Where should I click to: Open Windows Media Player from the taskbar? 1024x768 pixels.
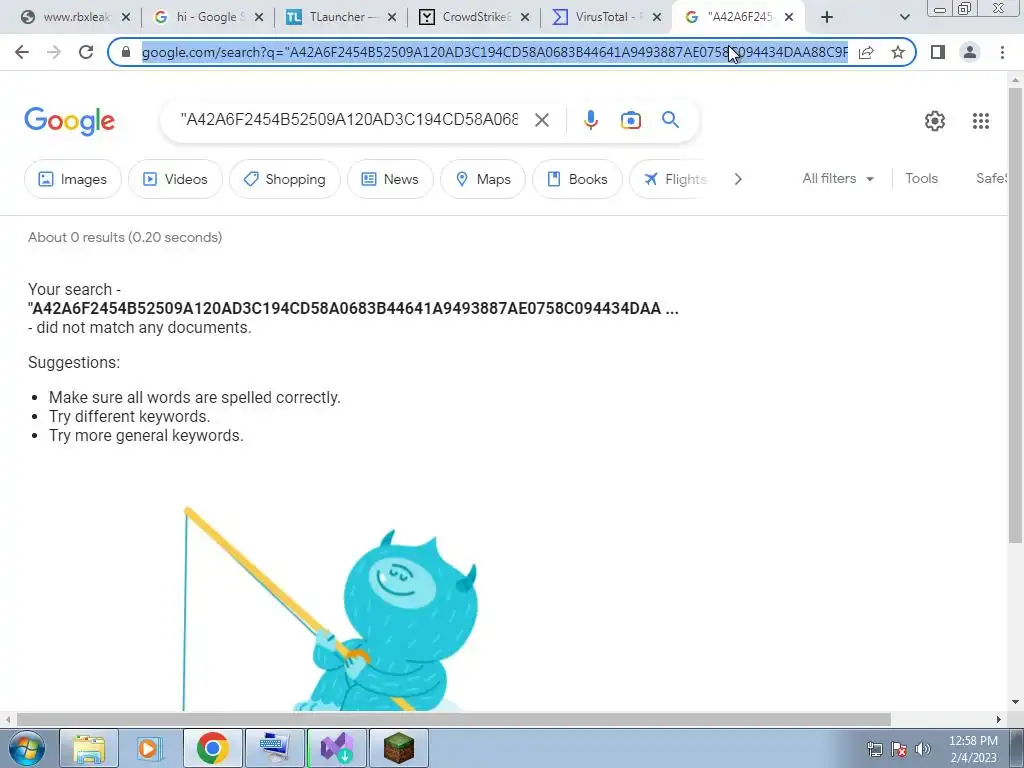click(x=150, y=748)
